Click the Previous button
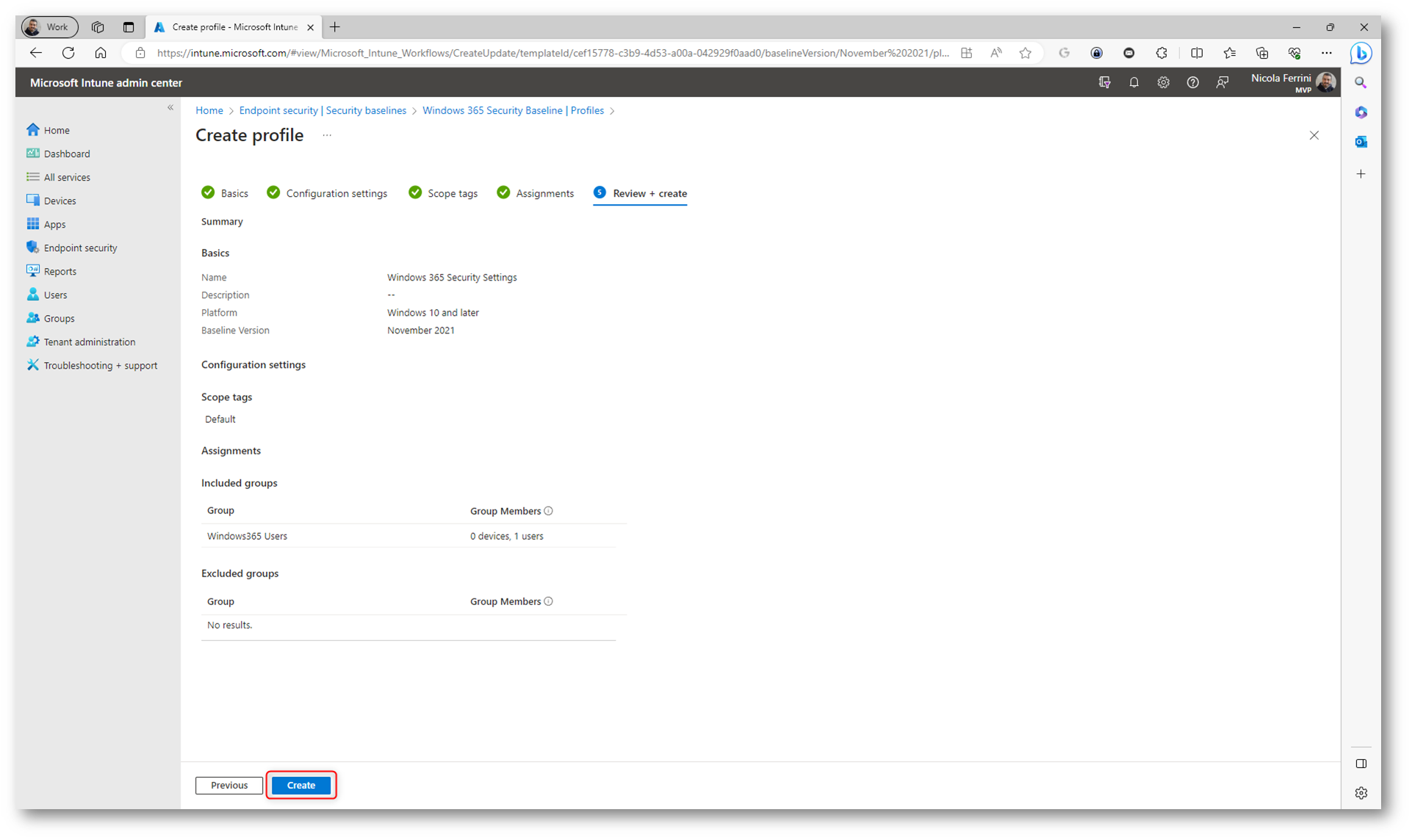Screen dimensions: 1412x840 (229, 785)
